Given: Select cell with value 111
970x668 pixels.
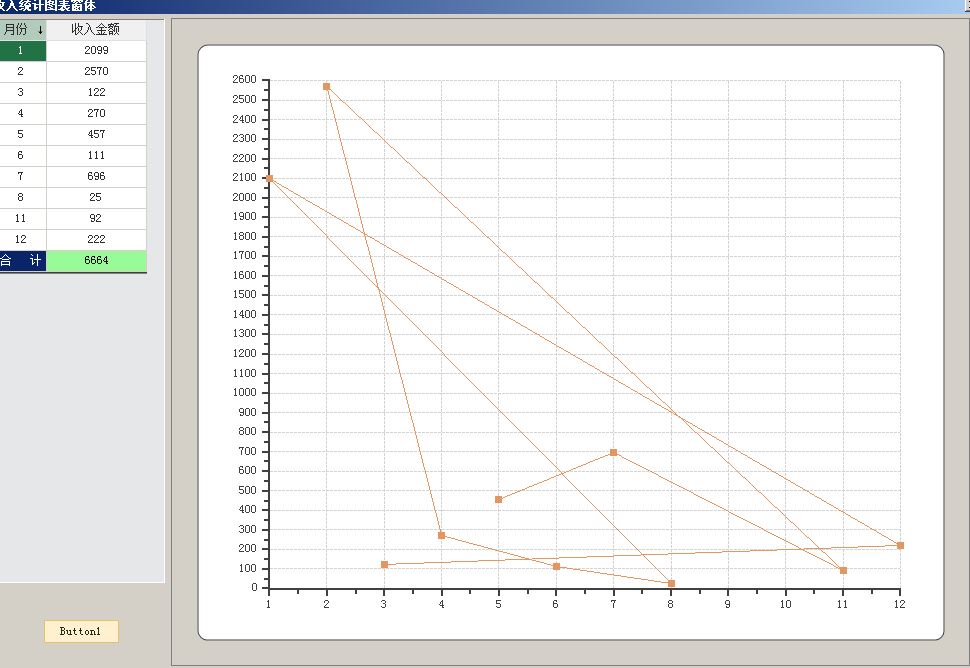Looking at the screenshot, I should tap(97, 156).
